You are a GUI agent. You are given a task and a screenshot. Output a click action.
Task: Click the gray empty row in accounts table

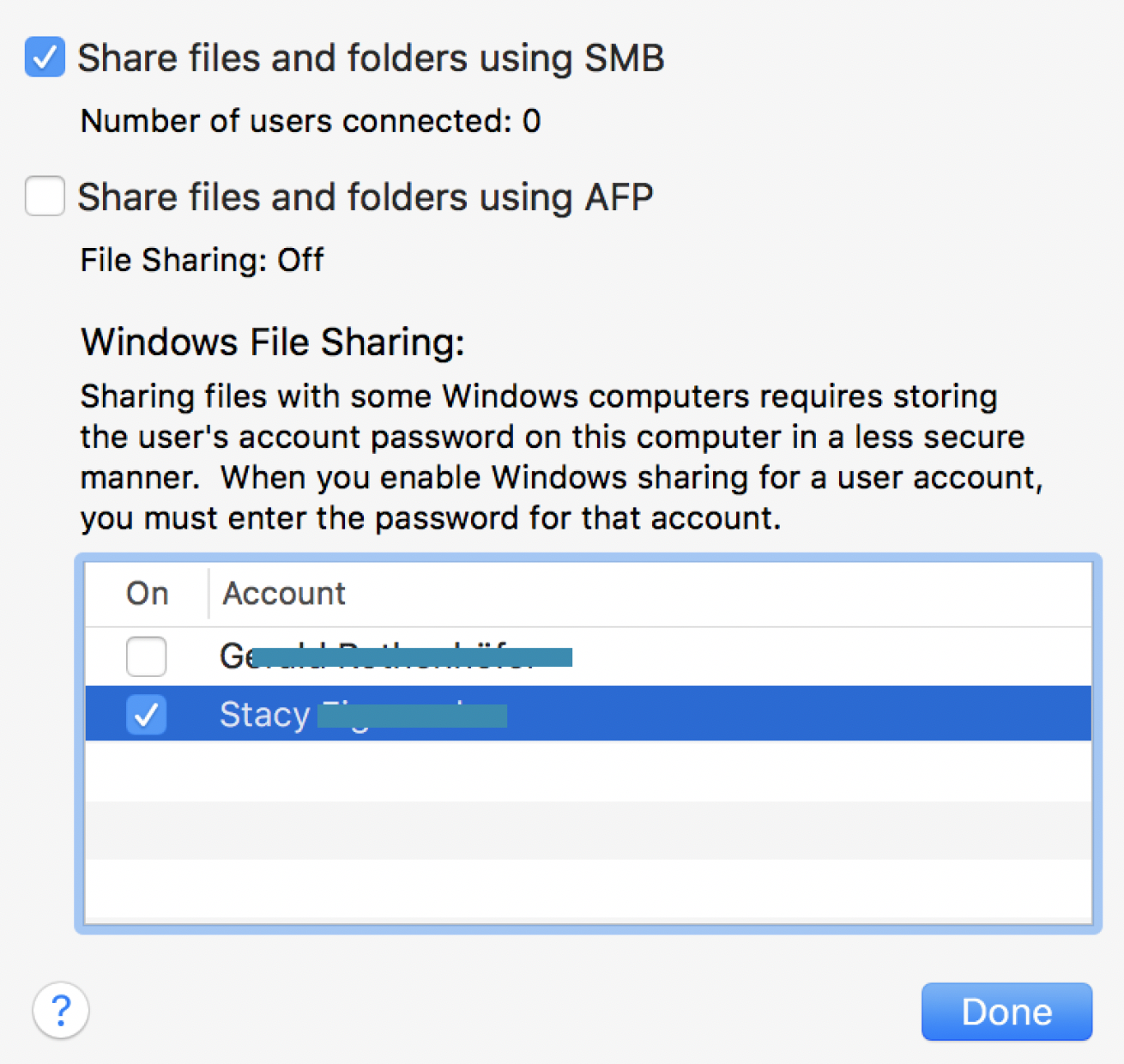click(588, 830)
